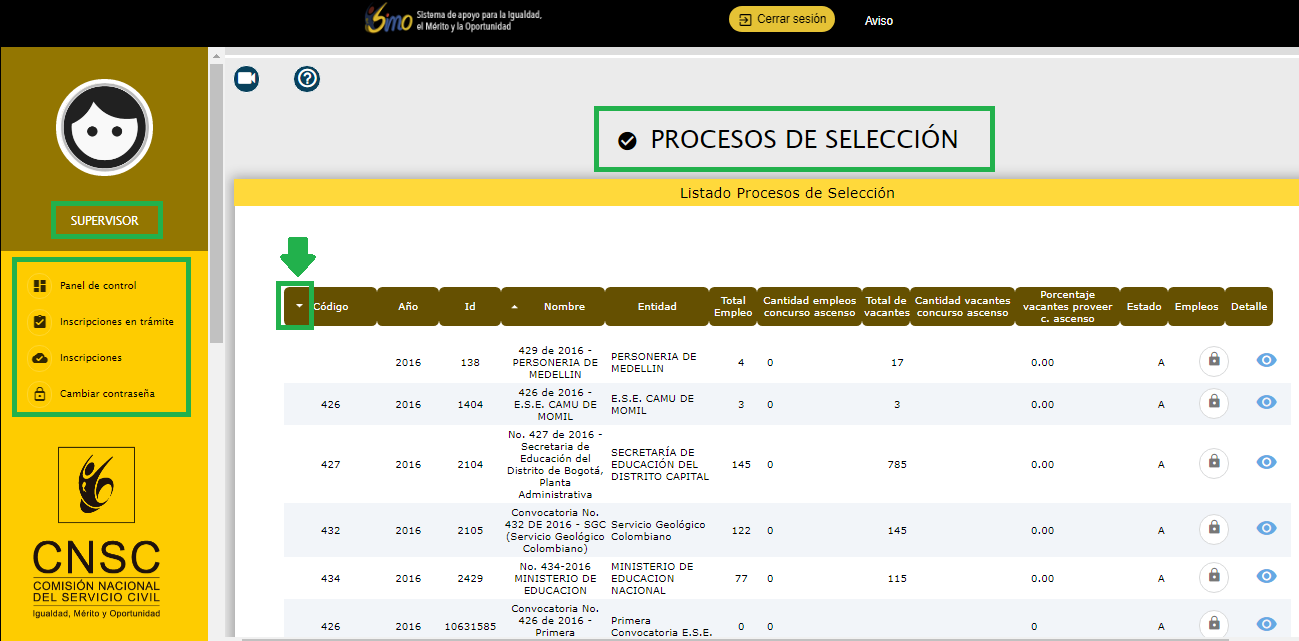Click lock icon for Servicio Geológico Colombiano row
Image resolution: width=1299 pixels, height=641 pixels.
pos(1213,528)
